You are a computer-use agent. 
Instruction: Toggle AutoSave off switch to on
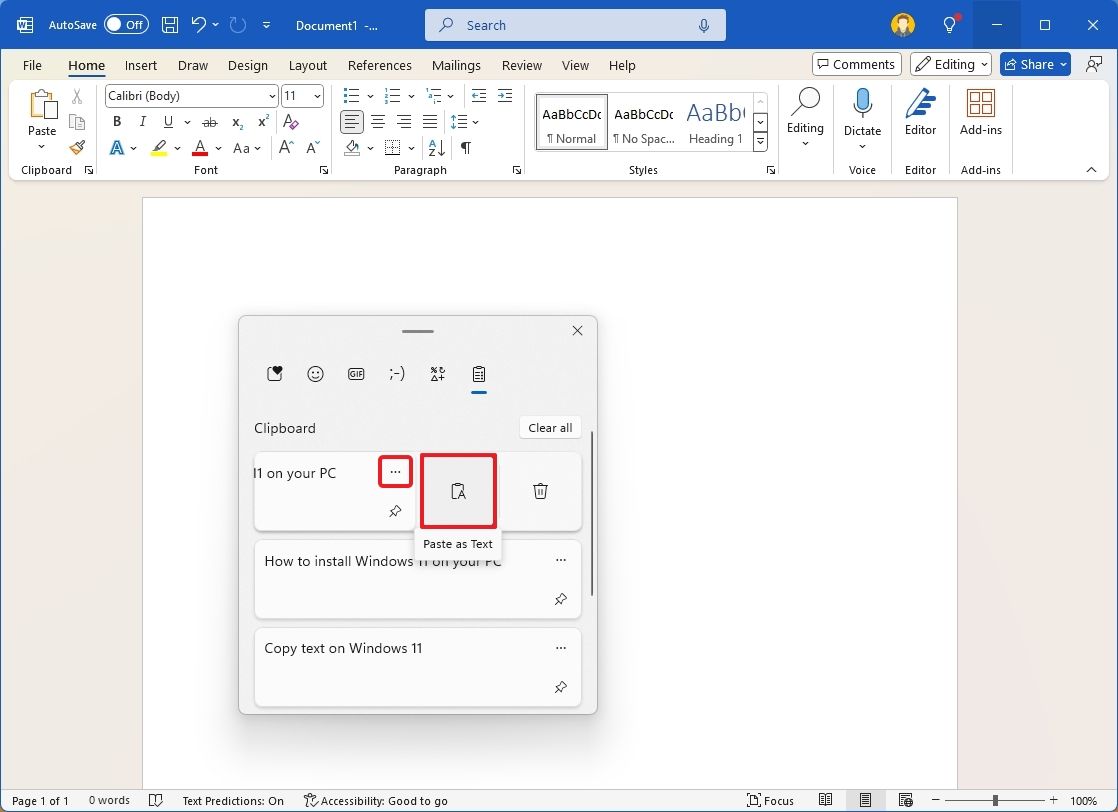point(126,23)
